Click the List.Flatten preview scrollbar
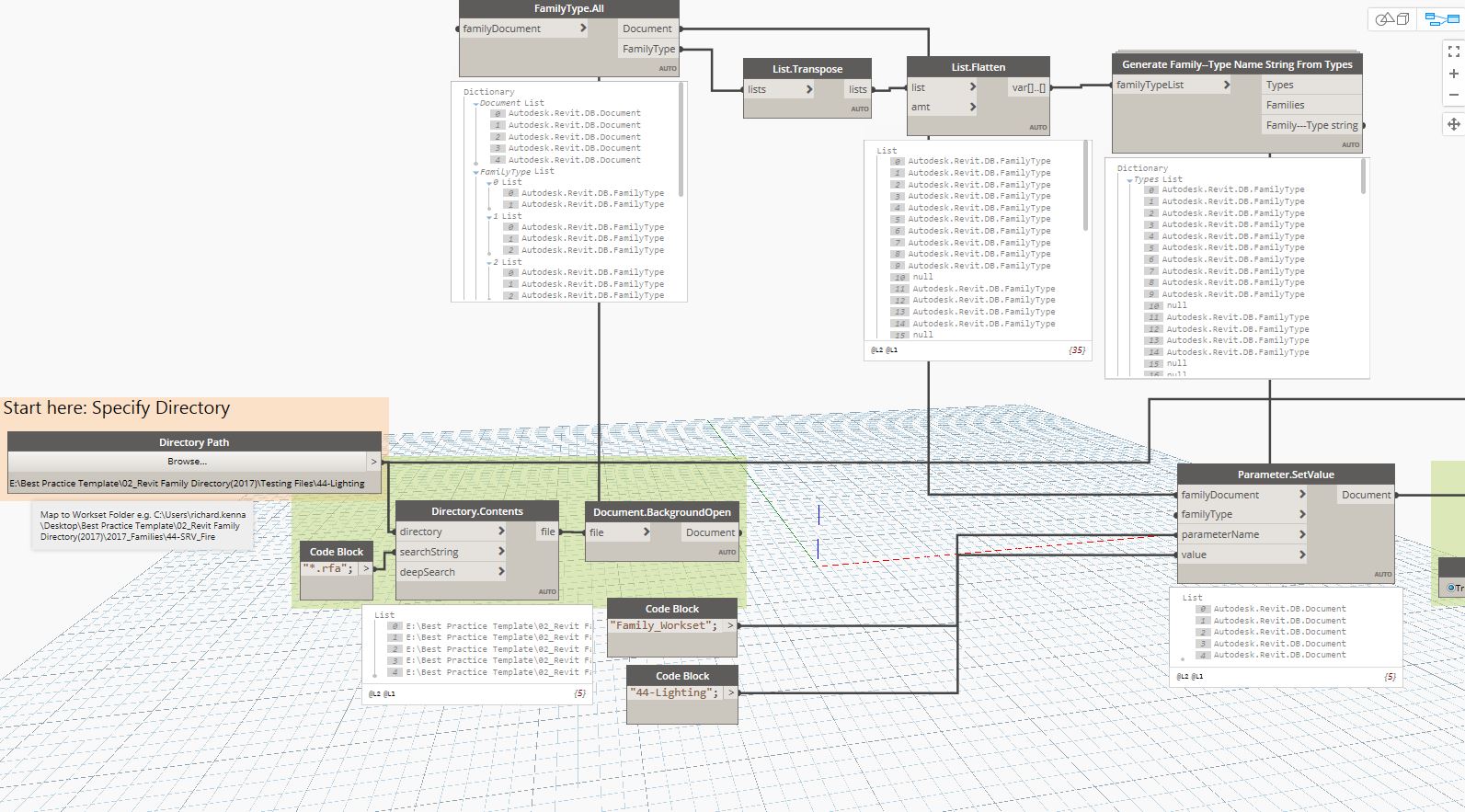This screenshot has height=812, width=1465. 1086,185
